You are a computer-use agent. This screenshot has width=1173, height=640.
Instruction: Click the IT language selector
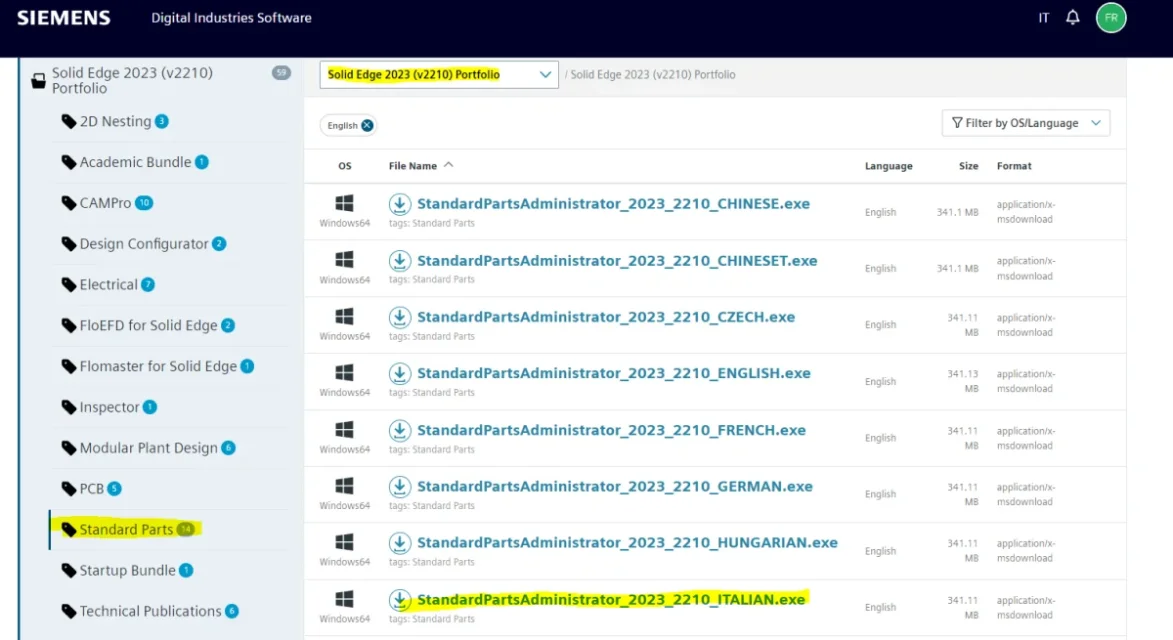(1044, 18)
